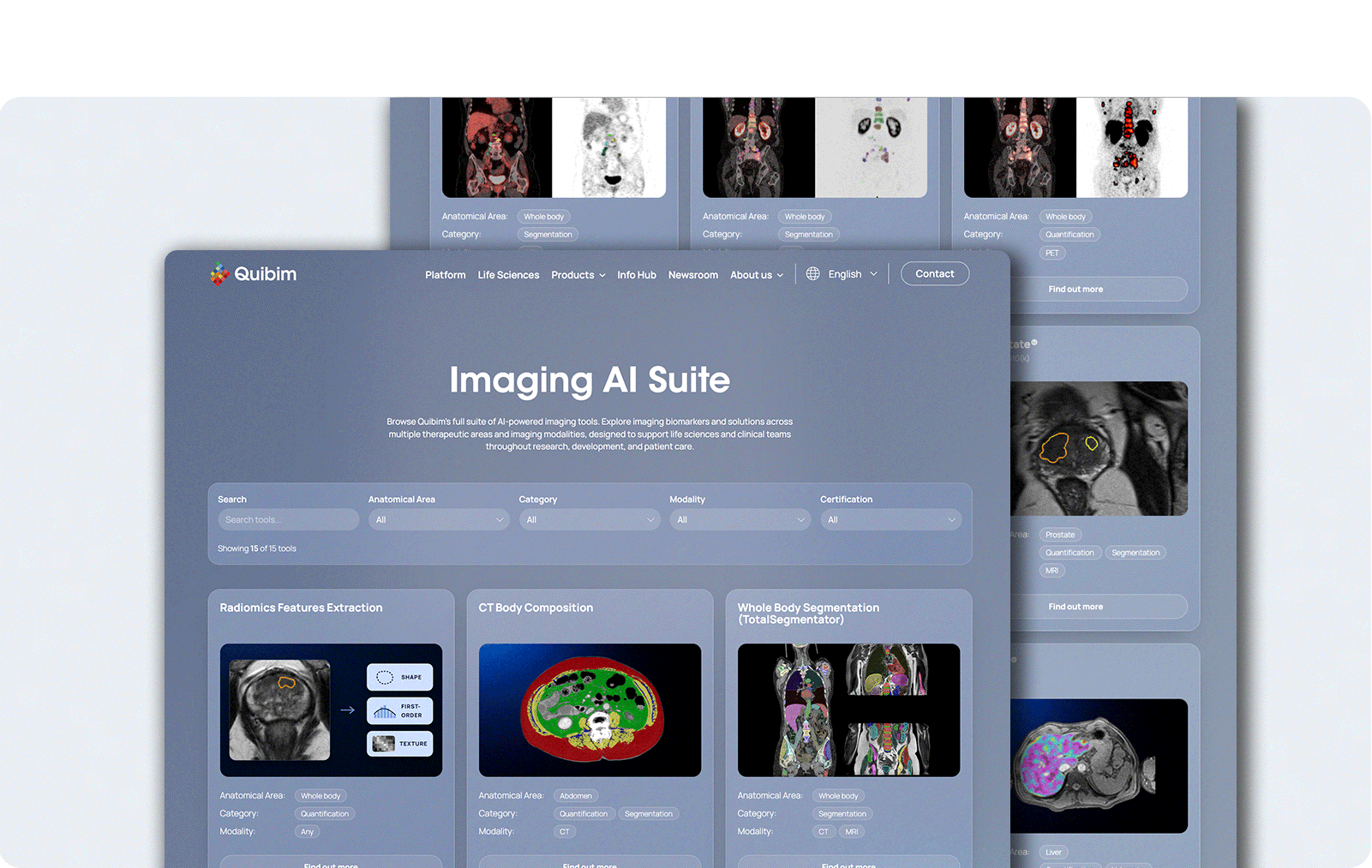Click the CT Body Composition title

(536, 608)
